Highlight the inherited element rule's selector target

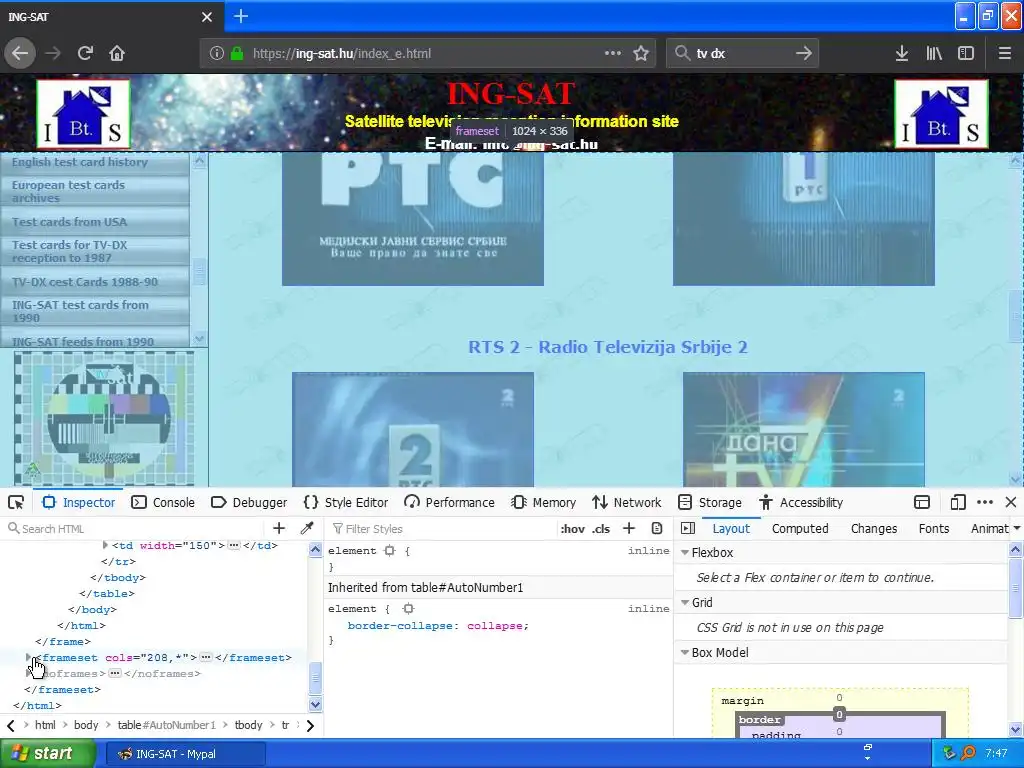[408, 609]
